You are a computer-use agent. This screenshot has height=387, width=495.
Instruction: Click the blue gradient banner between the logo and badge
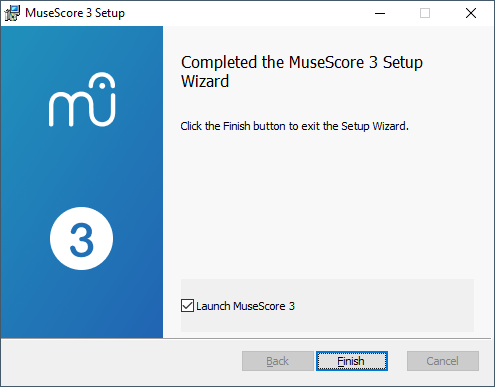(x=82, y=167)
